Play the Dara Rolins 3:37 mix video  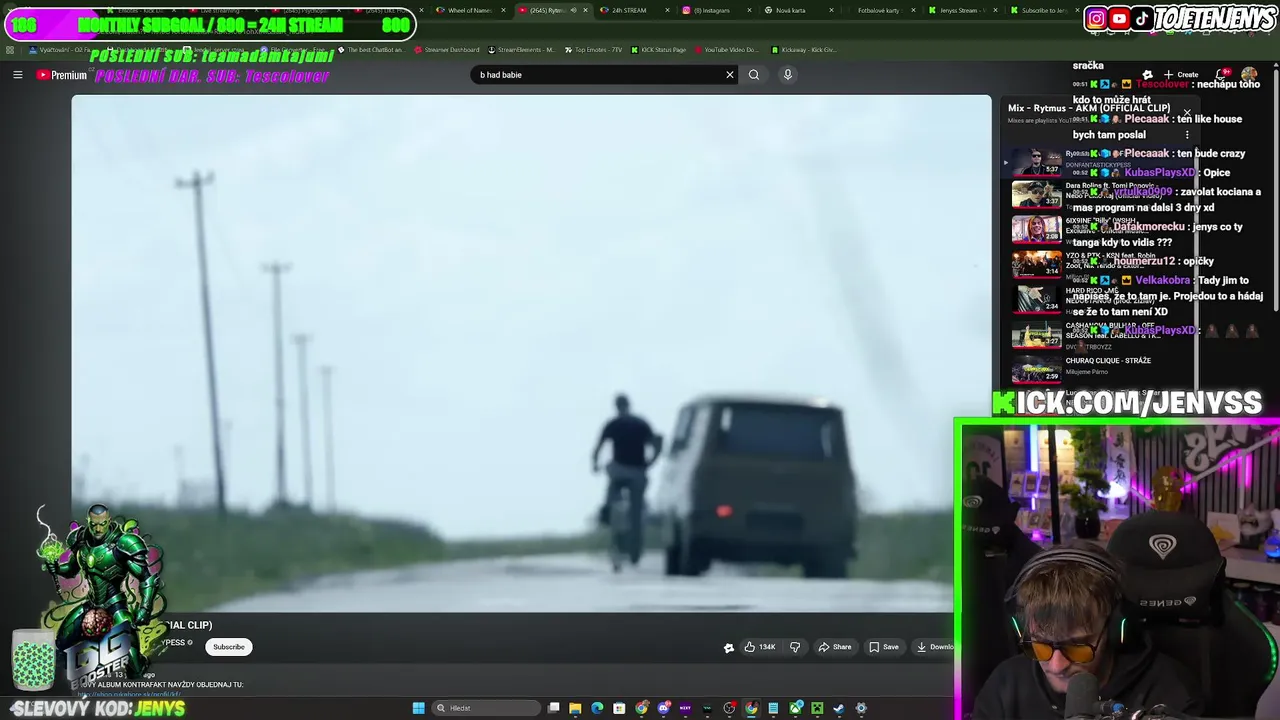1036,194
